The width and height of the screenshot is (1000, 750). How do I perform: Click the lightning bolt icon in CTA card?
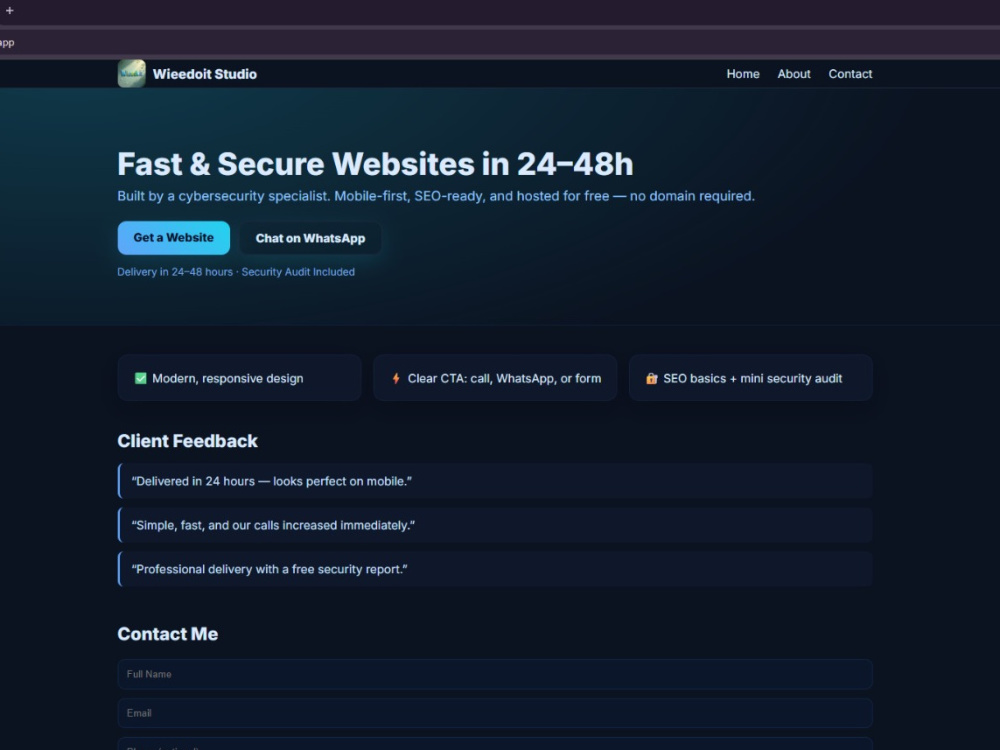coord(396,378)
